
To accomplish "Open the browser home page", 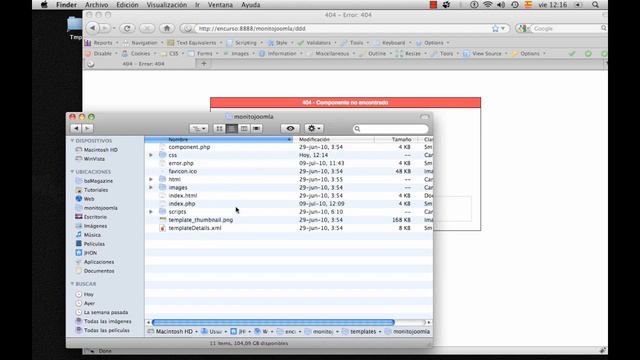I will (x=167, y=28).
